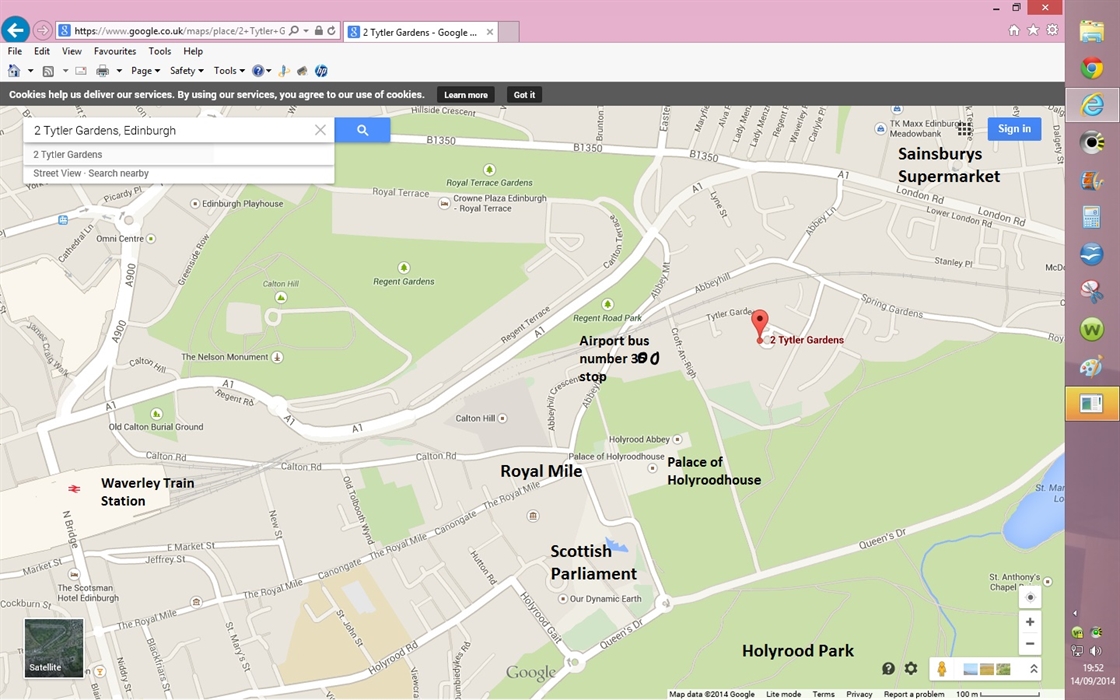Switch map to Satellite view
Viewport: 1120px width, 700px height.
pos(54,648)
